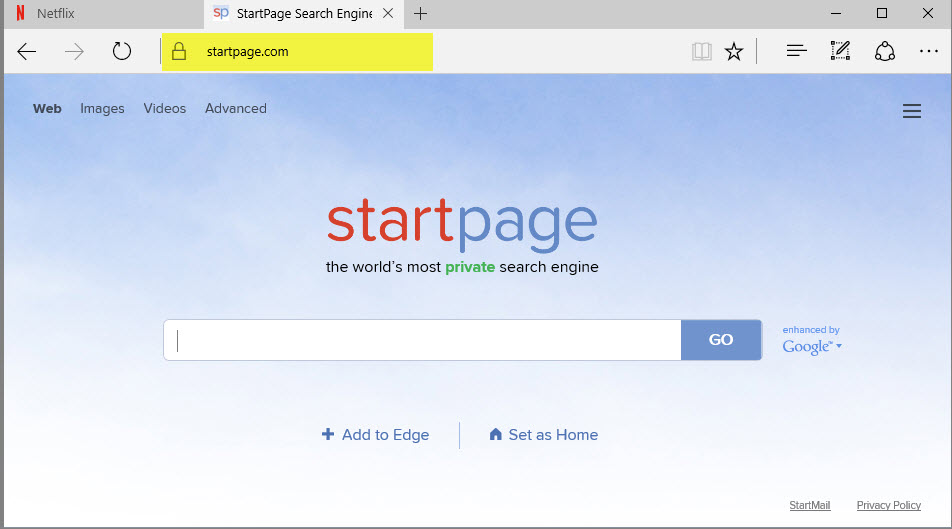Viewport: 952px width, 529px height.
Task: Click the Set as Home link
Action: click(543, 435)
